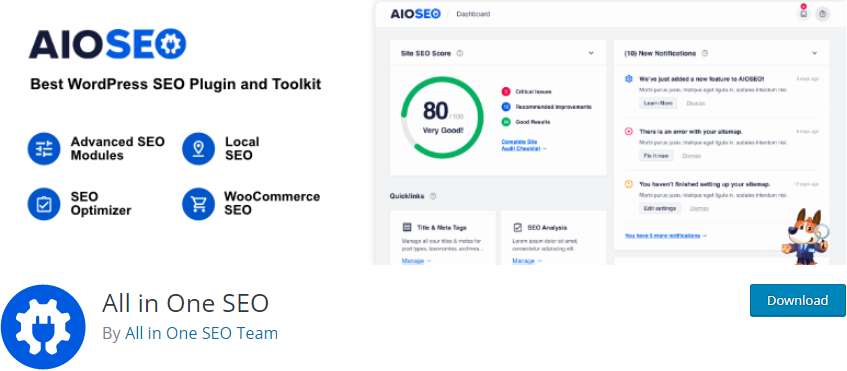
Task: Click the 80/100 SEO score circle
Action: point(442,117)
